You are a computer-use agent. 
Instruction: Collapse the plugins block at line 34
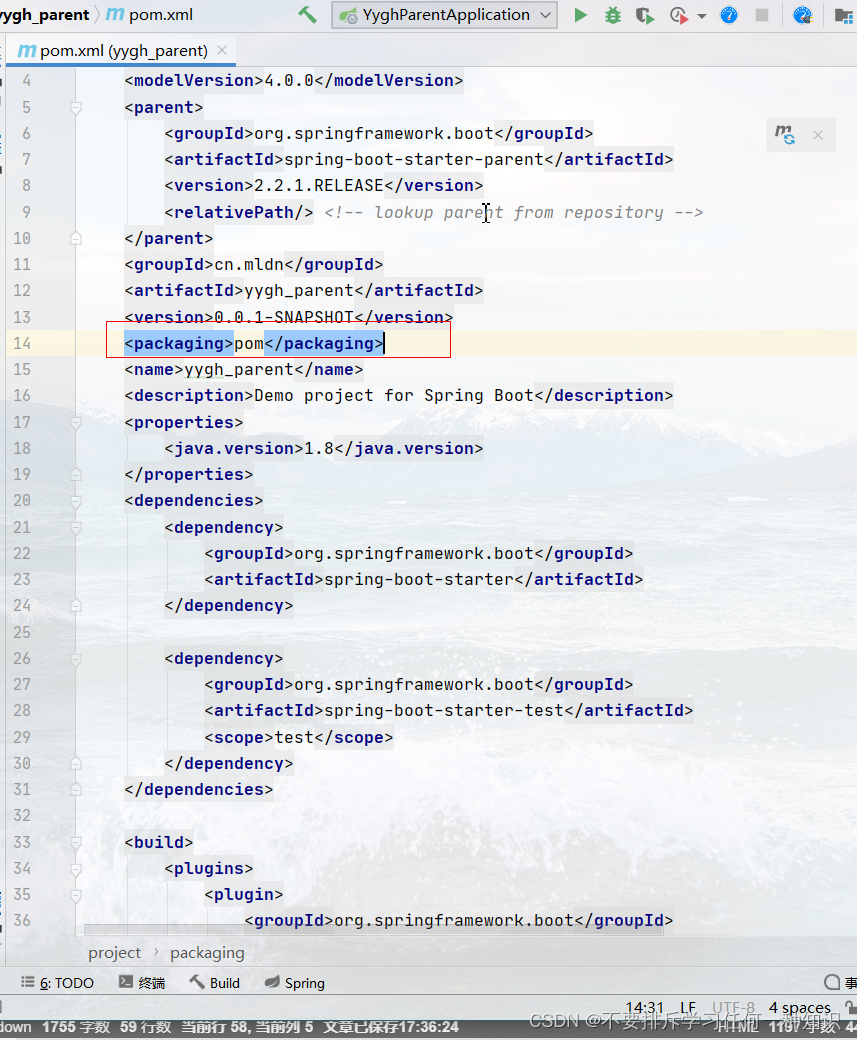point(76,869)
